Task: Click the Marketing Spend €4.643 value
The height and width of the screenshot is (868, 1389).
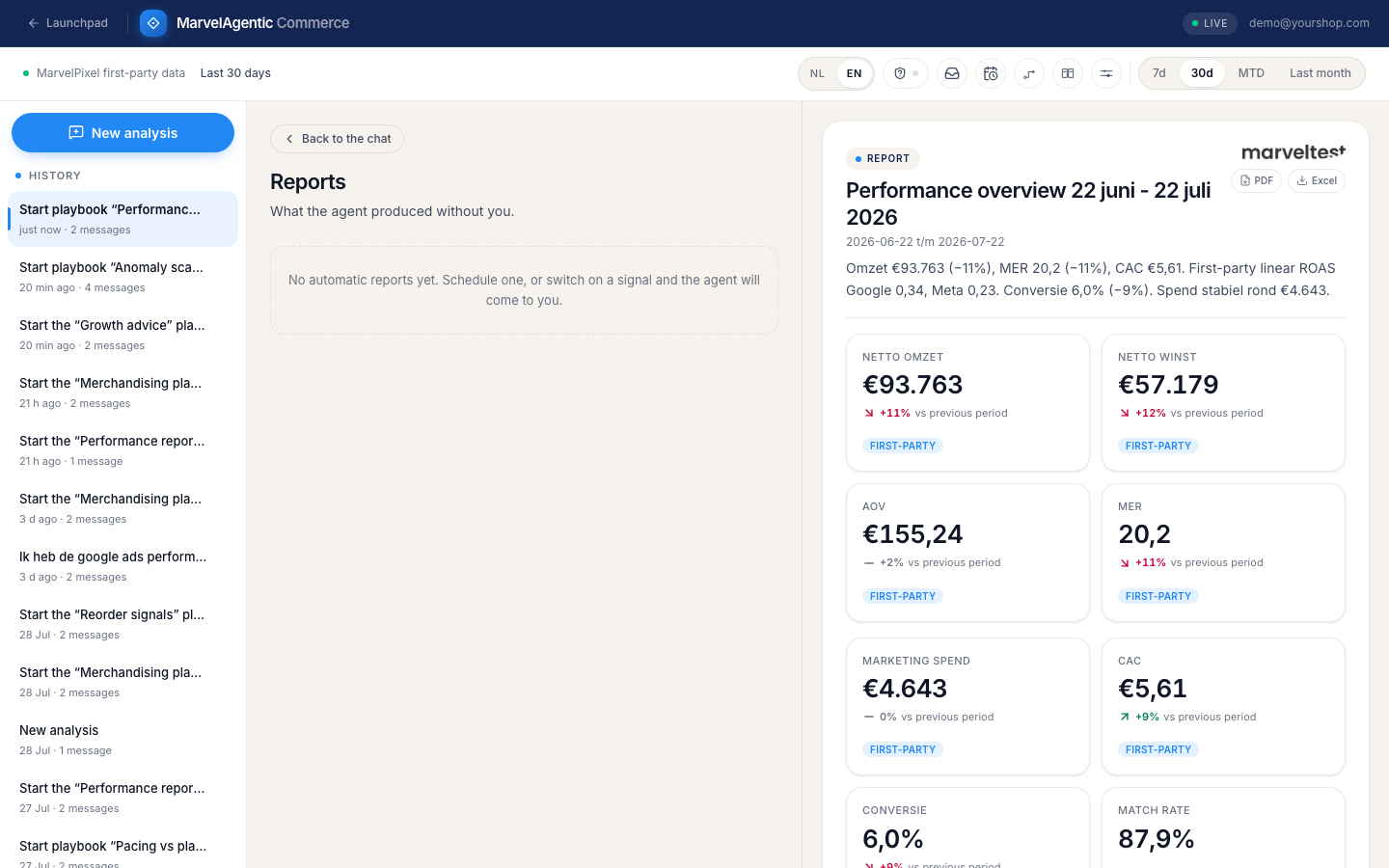Action: click(x=905, y=689)
